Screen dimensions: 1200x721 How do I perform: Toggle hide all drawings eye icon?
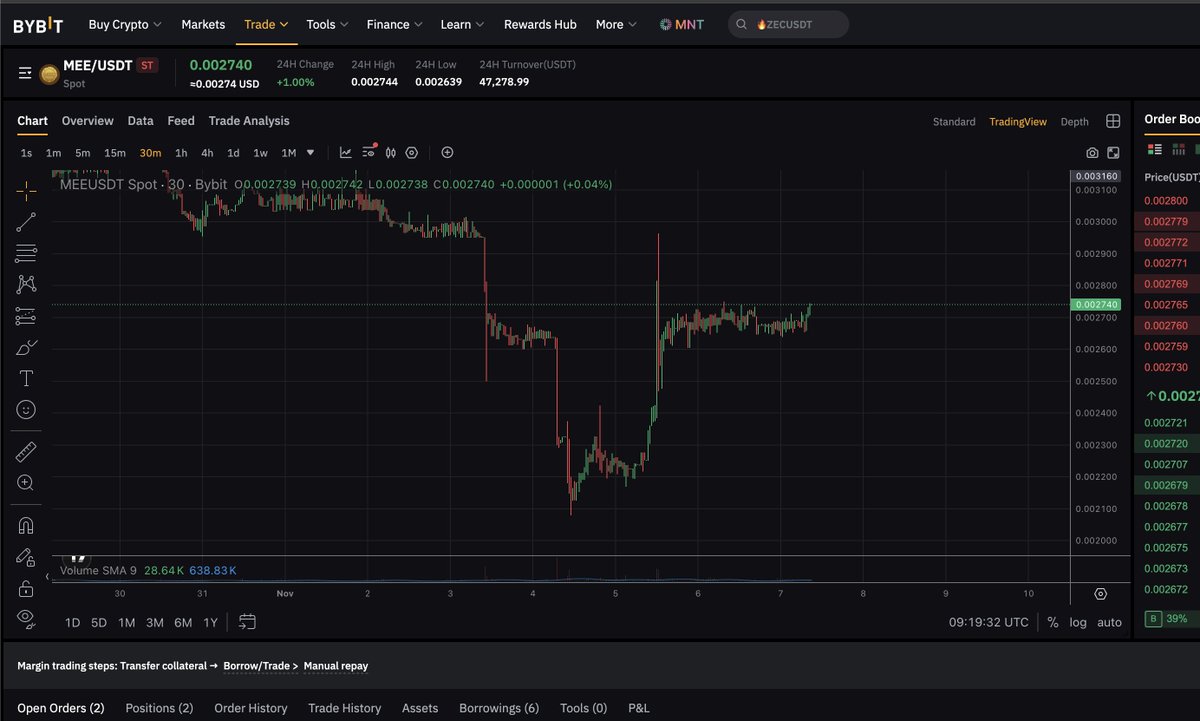[x=26, y=616]
